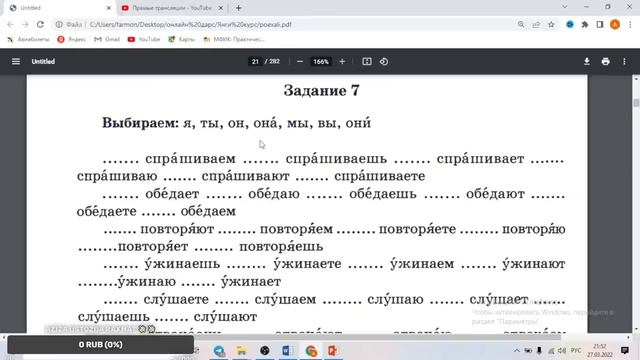Open the Chrome profile avatar
640x360 pixels.
pyautogui.click(x=615, y=24)
